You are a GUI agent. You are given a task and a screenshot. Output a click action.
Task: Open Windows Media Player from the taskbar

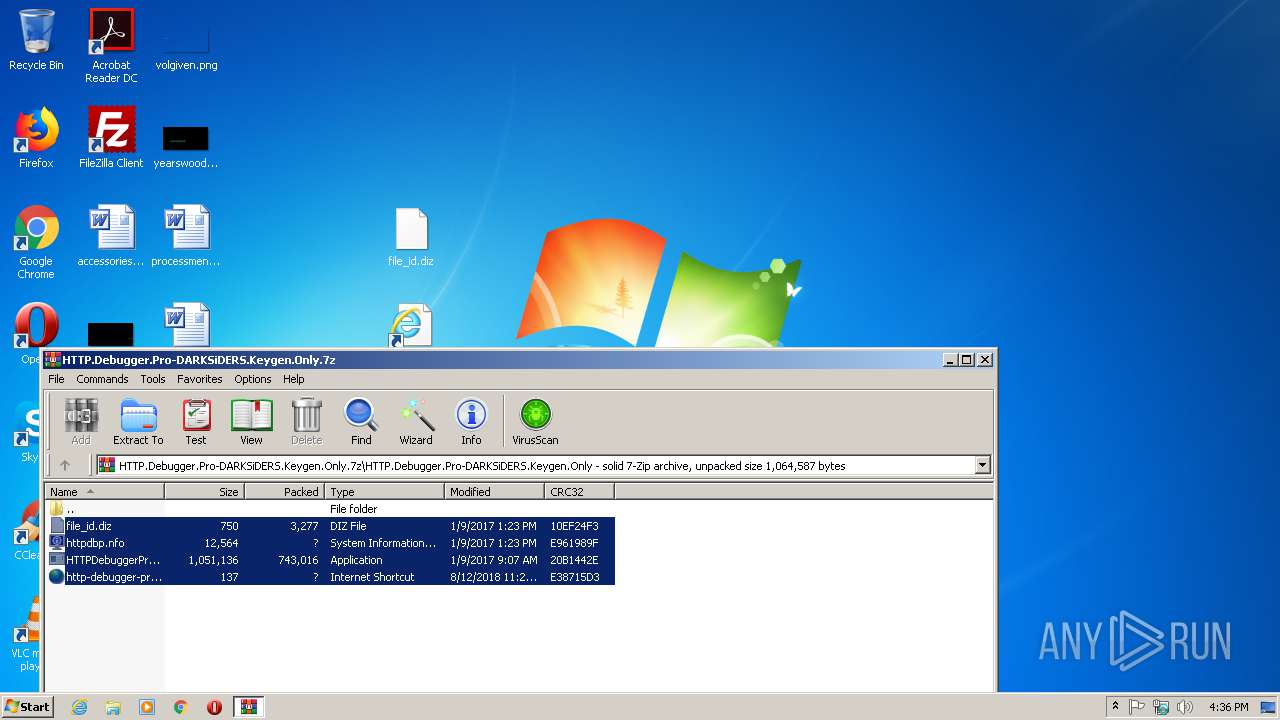(147, 707)
